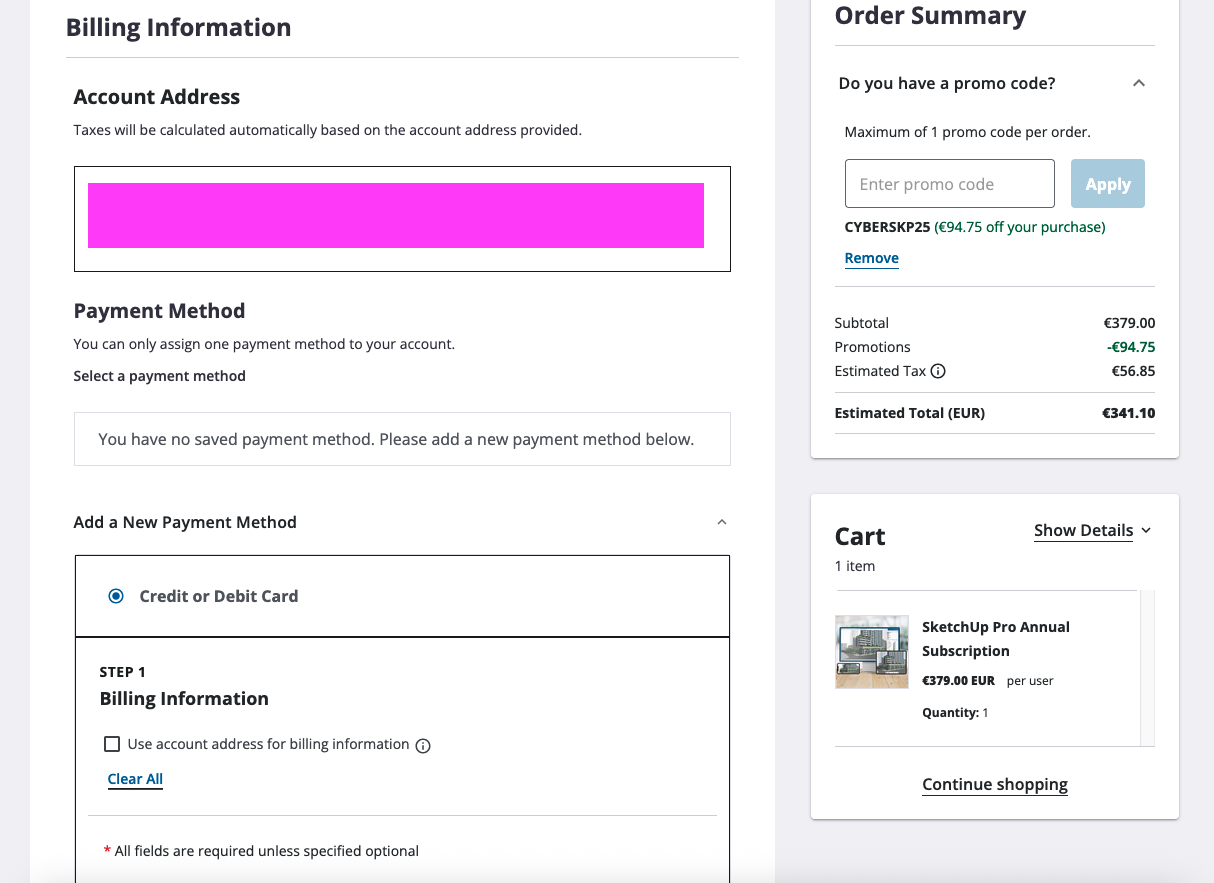Click the Do you have a promo code heading
Image resolution: width=1214 pixels, height=883 pixels.
click(946, 83)
